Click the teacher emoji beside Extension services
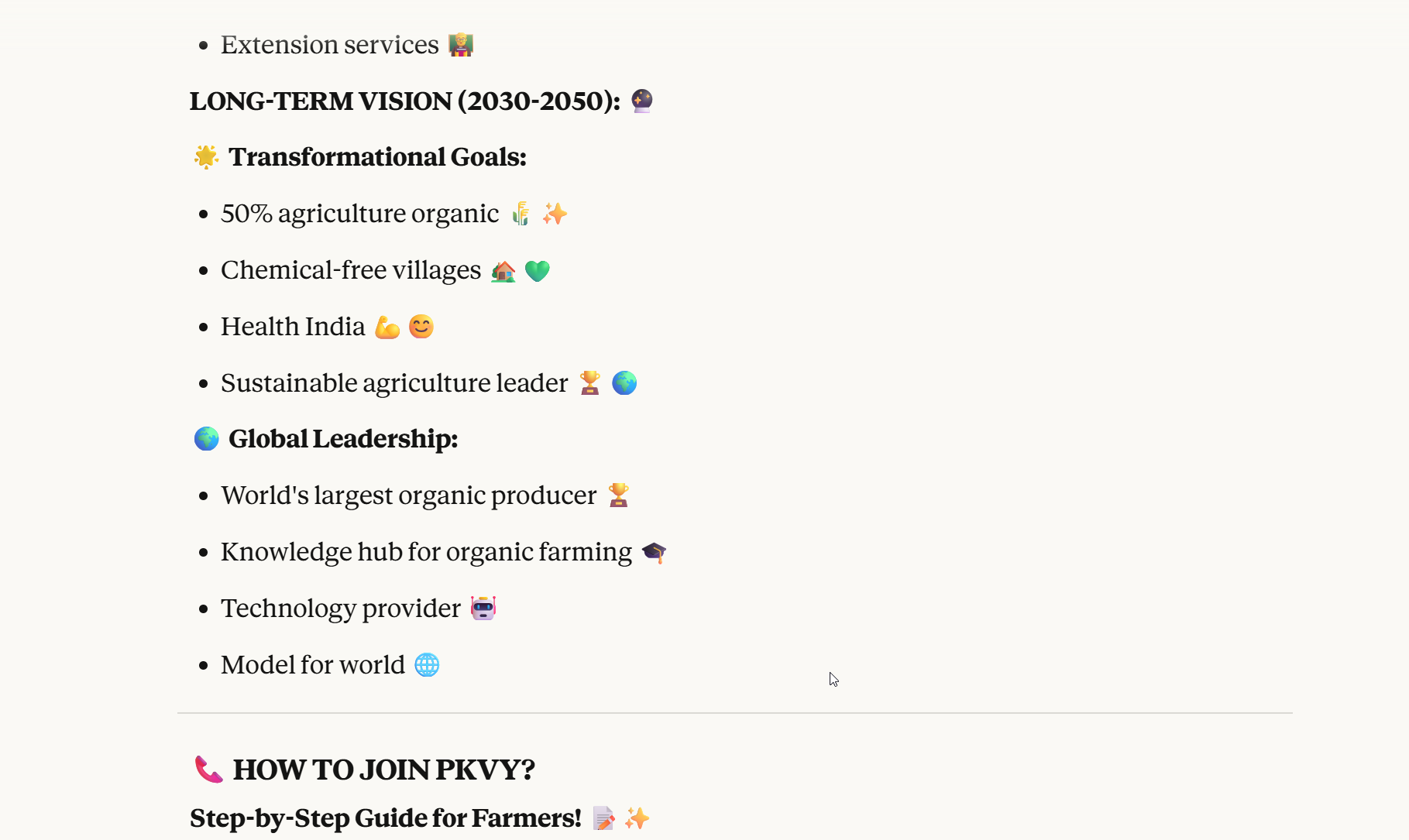Screen dimensions: 1409x840 tap(461, 45)
